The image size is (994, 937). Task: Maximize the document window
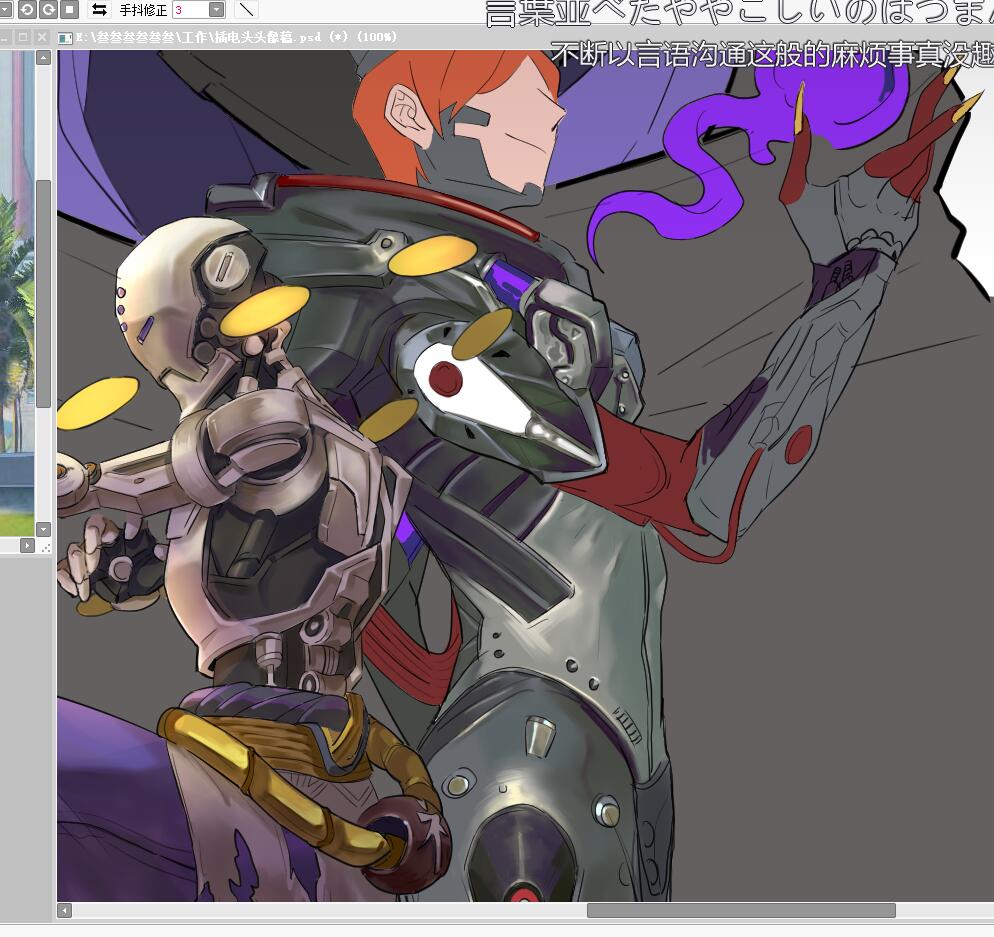pos(23,37)
